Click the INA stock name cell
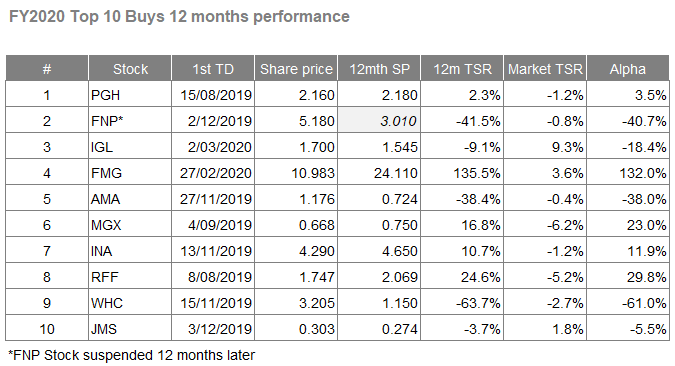 pyautogui.click(x=130, y=251)
